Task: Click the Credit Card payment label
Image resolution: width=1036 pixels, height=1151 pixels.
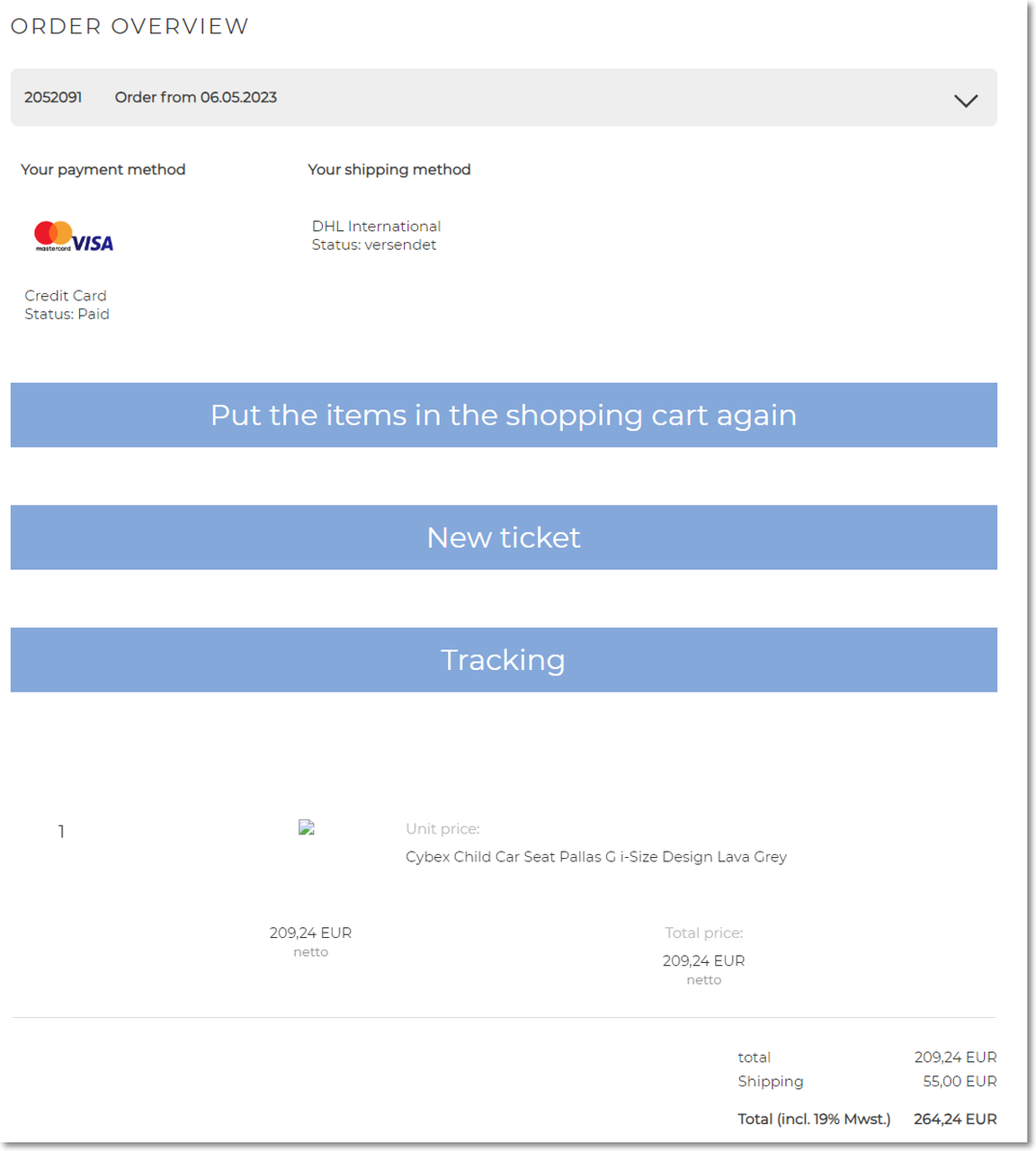Action: 66,296
